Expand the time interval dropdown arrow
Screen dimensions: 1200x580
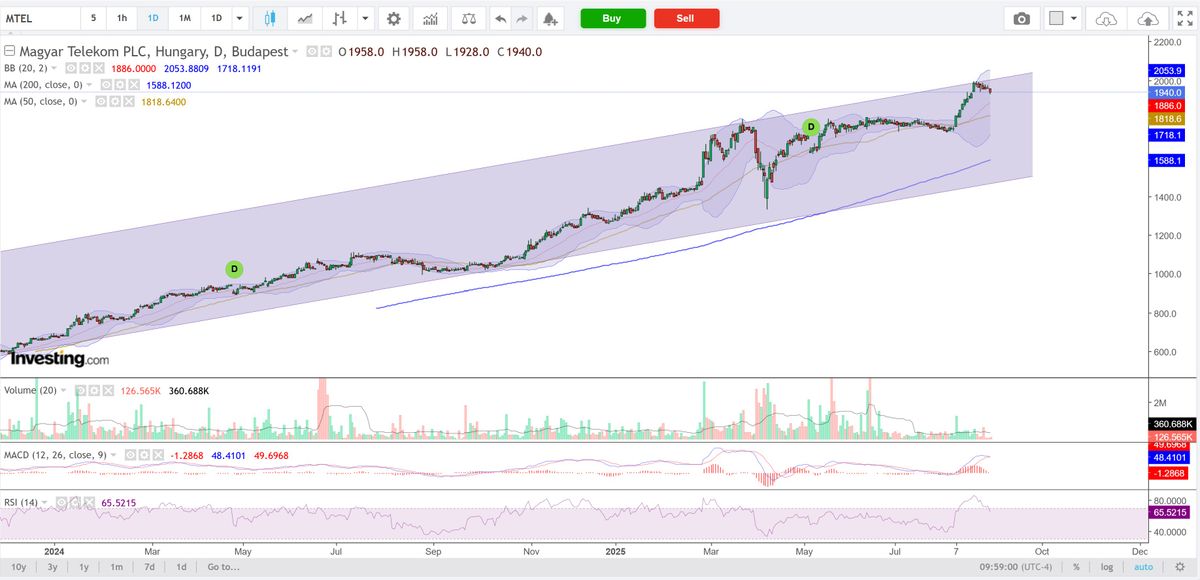(x=240, y=19)
